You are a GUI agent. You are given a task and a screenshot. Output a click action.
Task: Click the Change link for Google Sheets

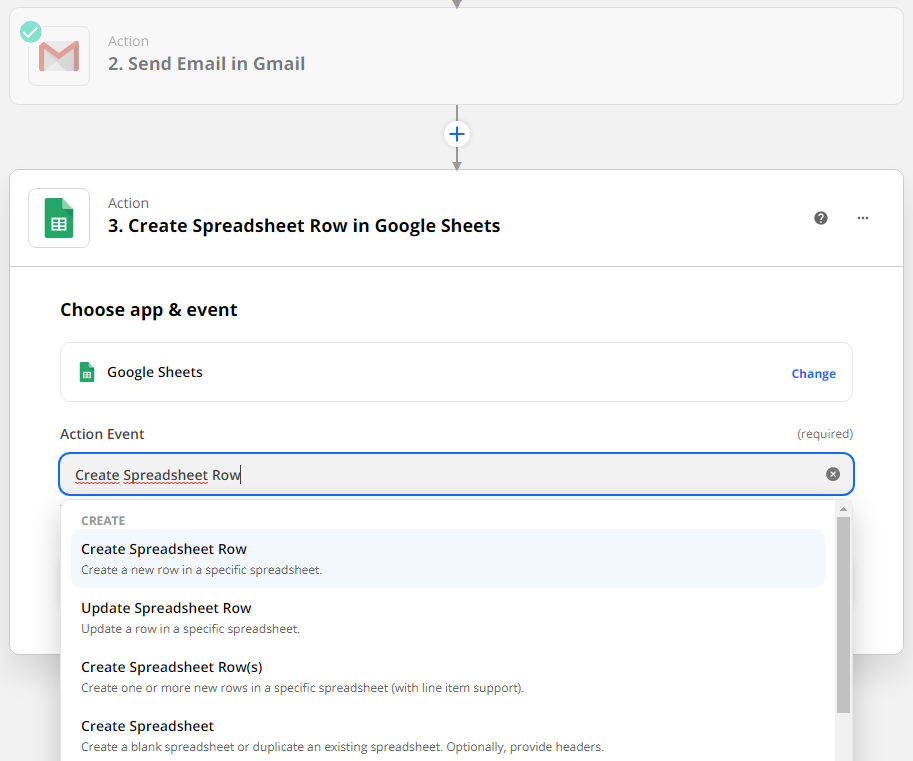[813, 373]
